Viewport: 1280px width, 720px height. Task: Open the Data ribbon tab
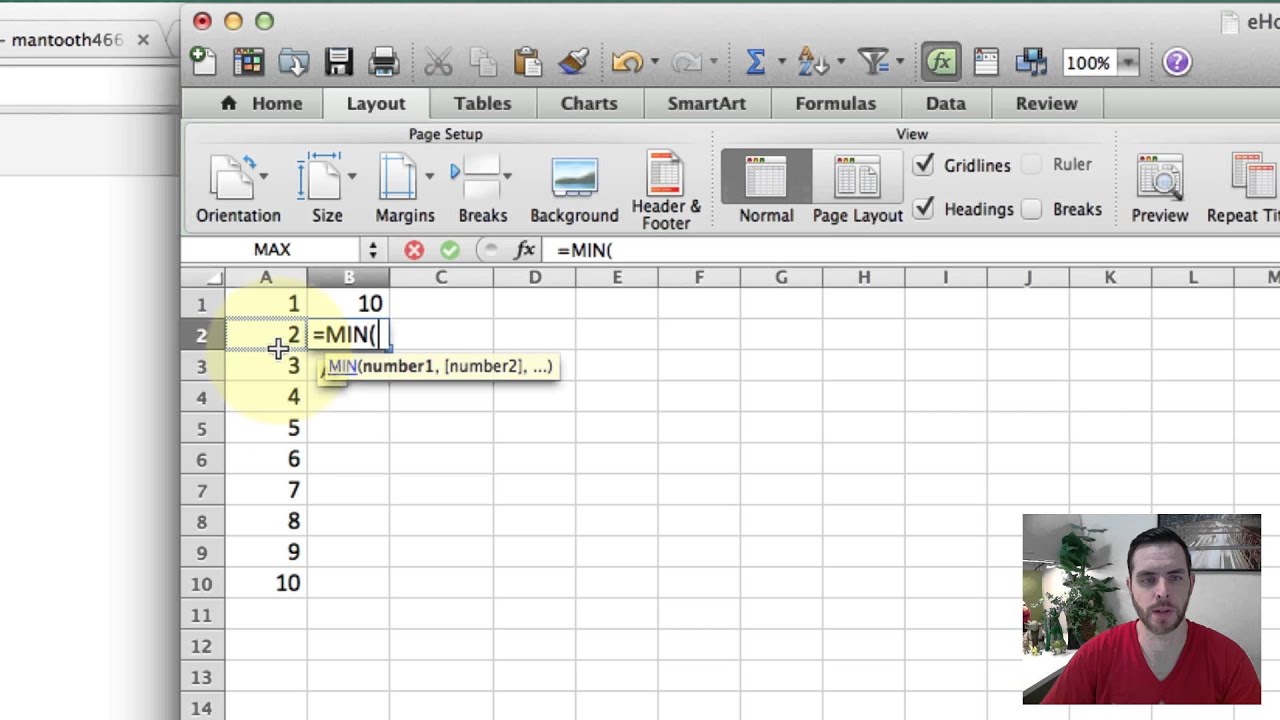tap(945, 103)
